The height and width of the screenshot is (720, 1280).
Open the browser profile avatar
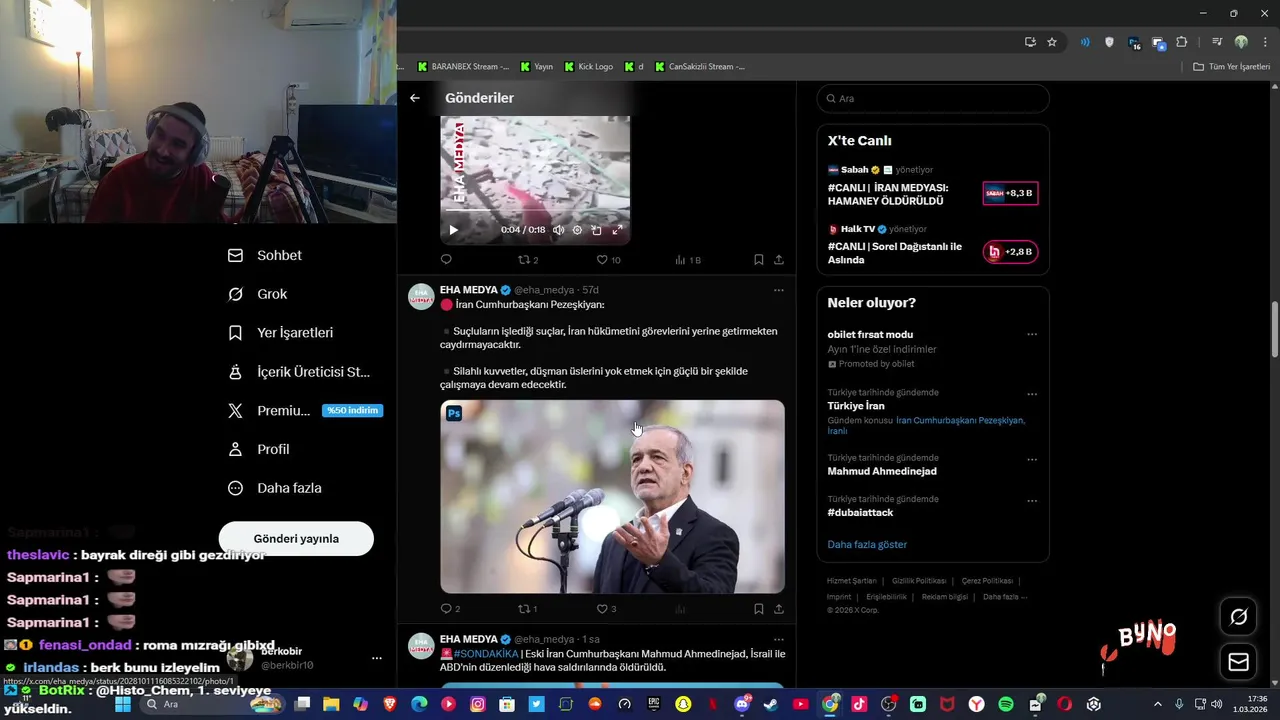pyautogui.click(x=1241, y=42)
